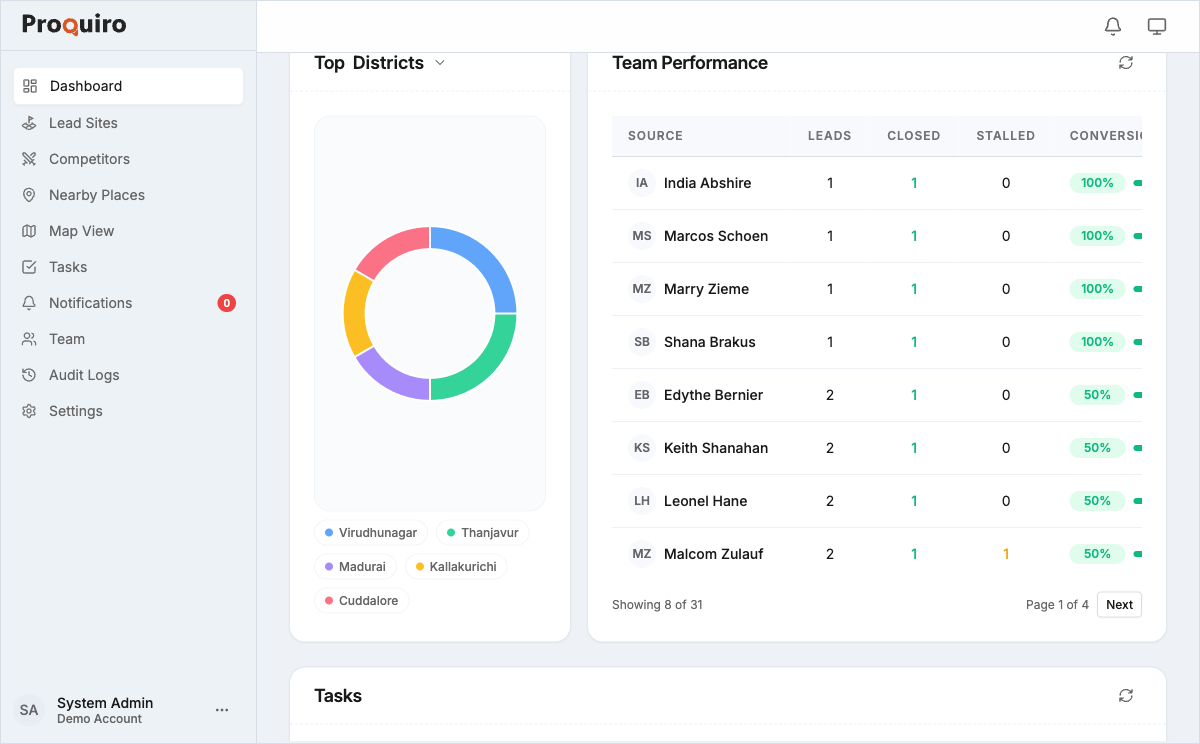Open the notifications bell in the top bar

1113,26
